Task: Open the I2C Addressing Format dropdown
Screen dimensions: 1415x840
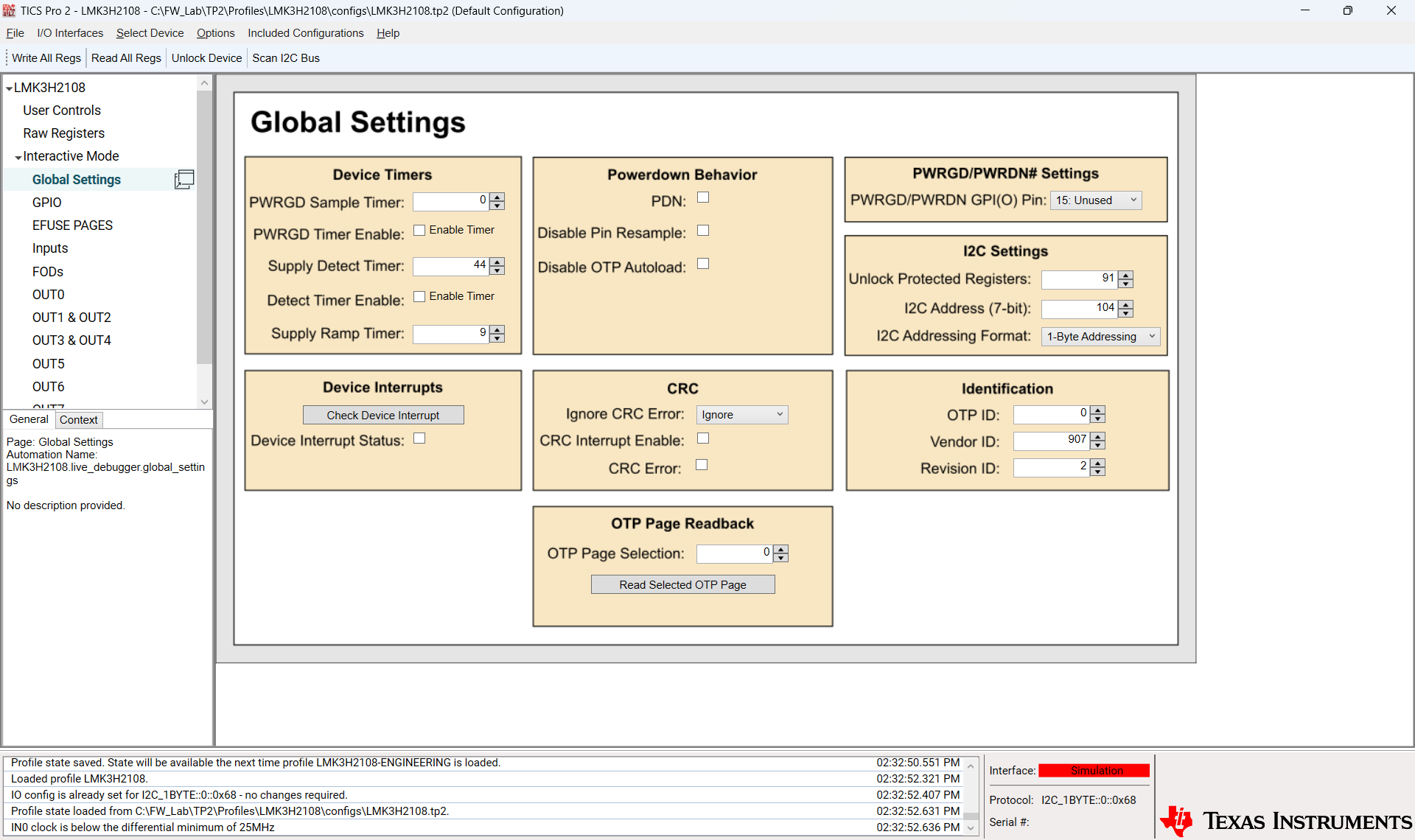Action: tap(1100, 336)
